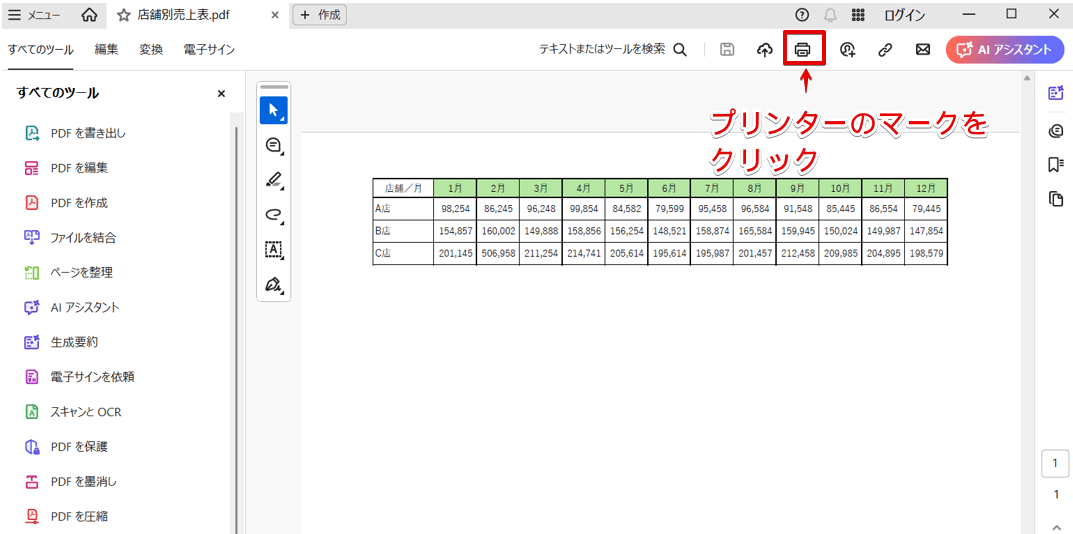Open right rail comments panel icon
Image resolution: width=1073 pixels, height=534 pixels.
pos(1056,131)
